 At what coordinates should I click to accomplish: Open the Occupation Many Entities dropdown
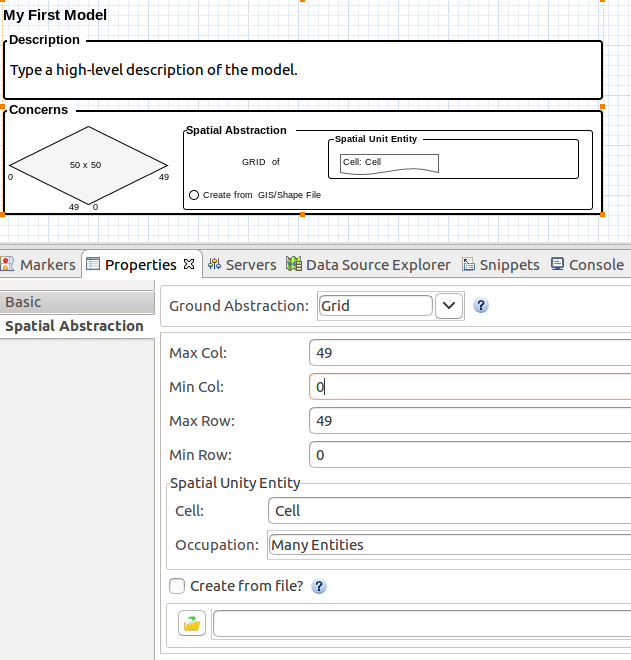tap(450, 545)
